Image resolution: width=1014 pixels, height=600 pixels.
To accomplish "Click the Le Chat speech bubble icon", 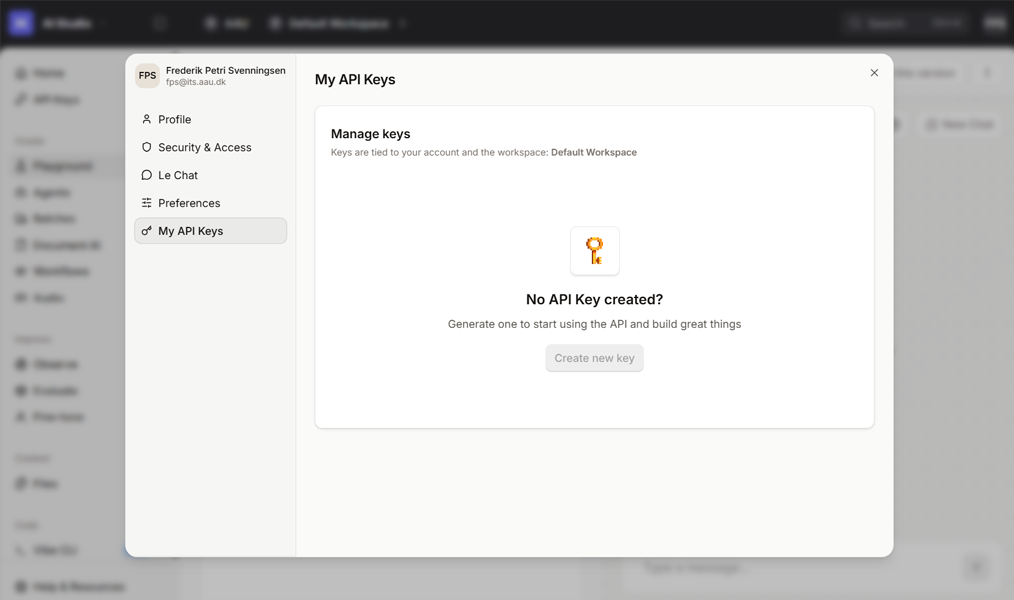I will (x=148, y=175).
